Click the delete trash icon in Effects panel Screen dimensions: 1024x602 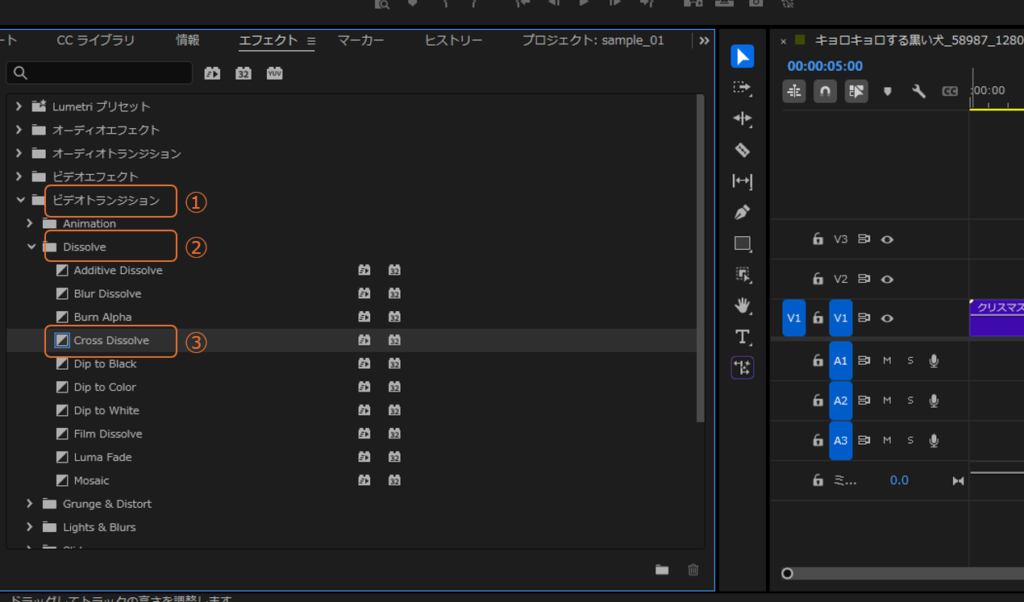[x=693, y=570]
